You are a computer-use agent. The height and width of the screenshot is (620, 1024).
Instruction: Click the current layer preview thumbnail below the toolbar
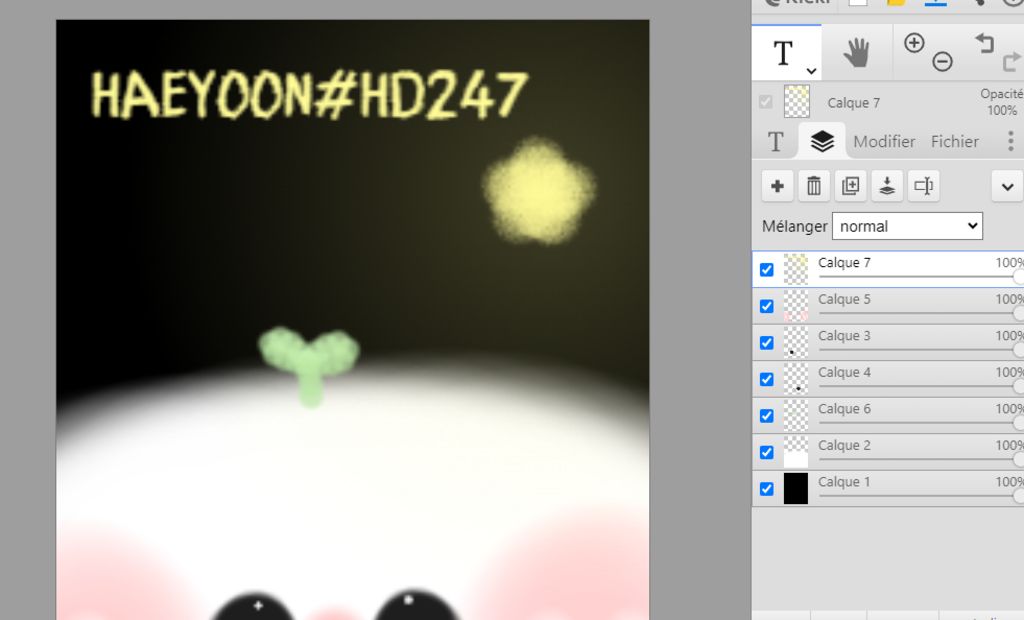pyautogui.click(x=796, y=102)
